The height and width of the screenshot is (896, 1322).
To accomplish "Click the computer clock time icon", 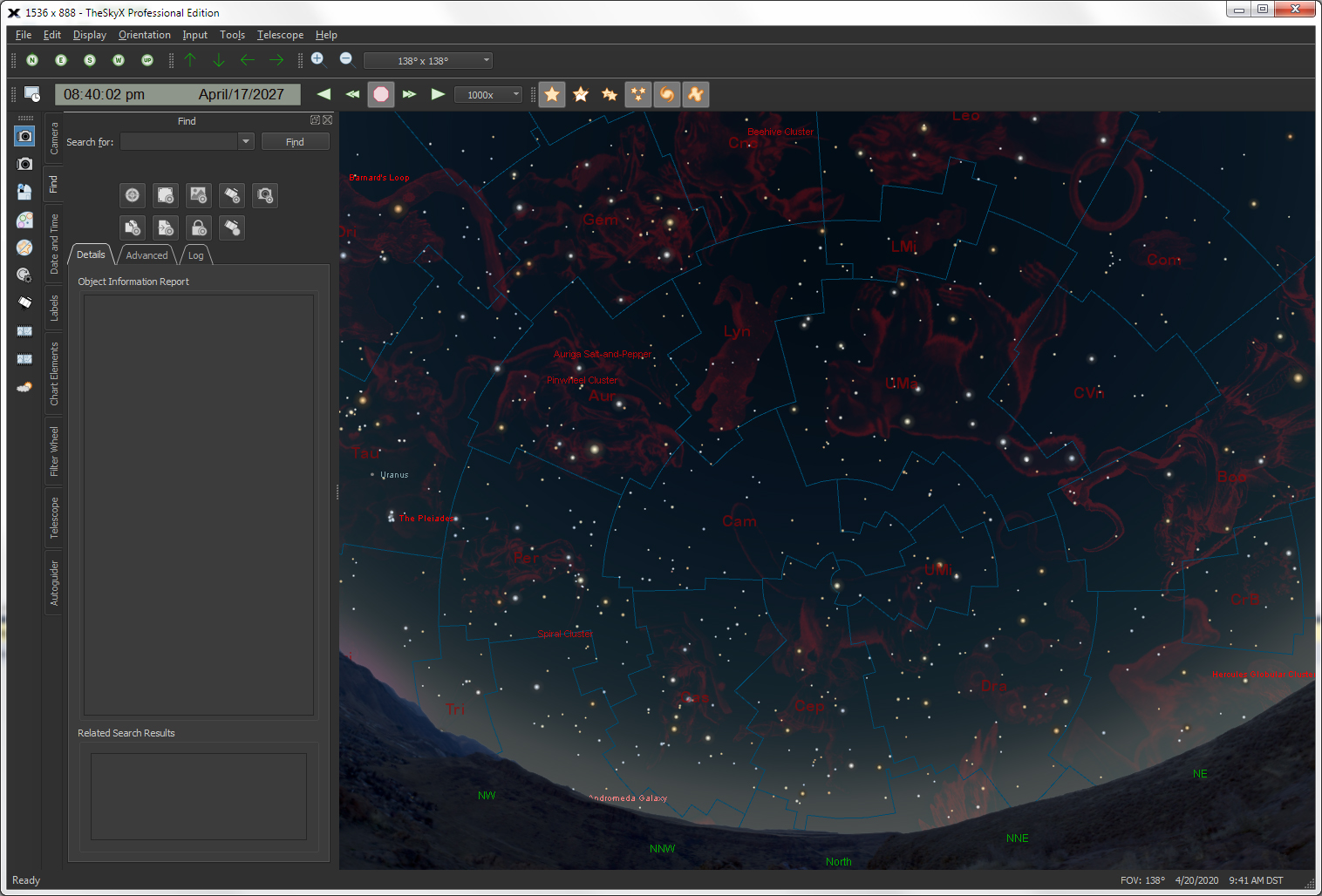I will tap(32, 94).
